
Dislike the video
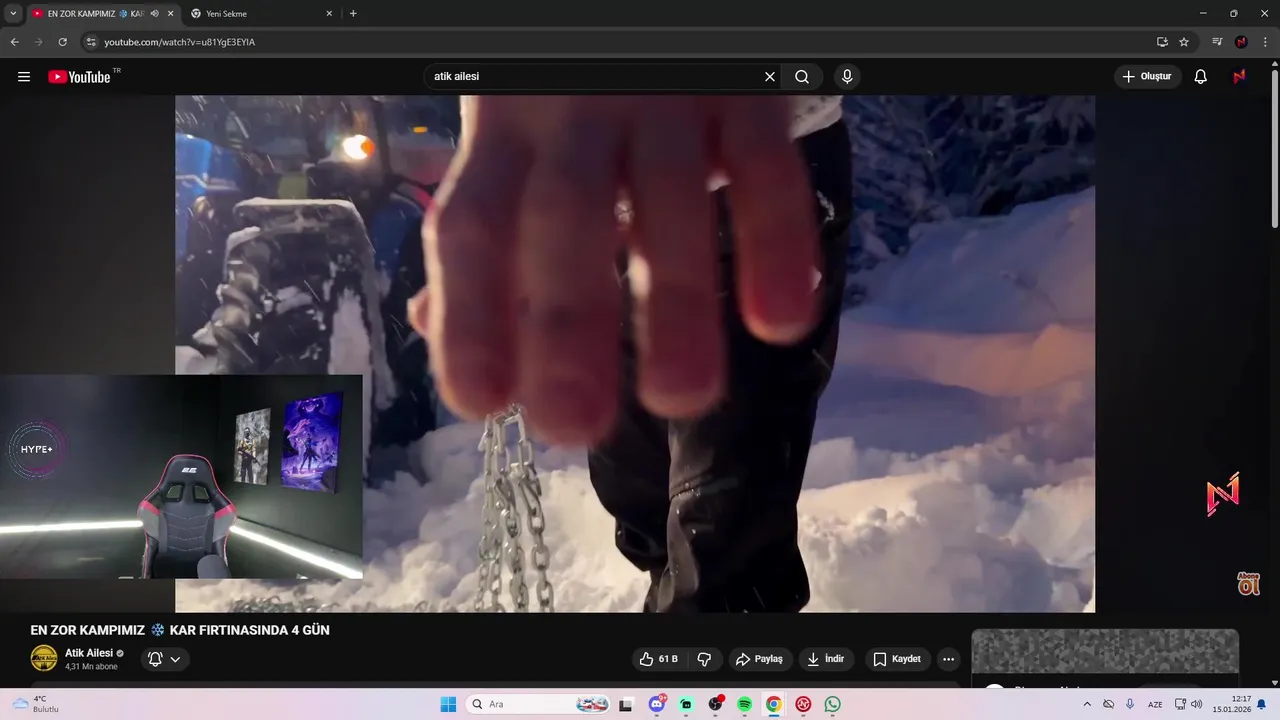coord(704,659)
